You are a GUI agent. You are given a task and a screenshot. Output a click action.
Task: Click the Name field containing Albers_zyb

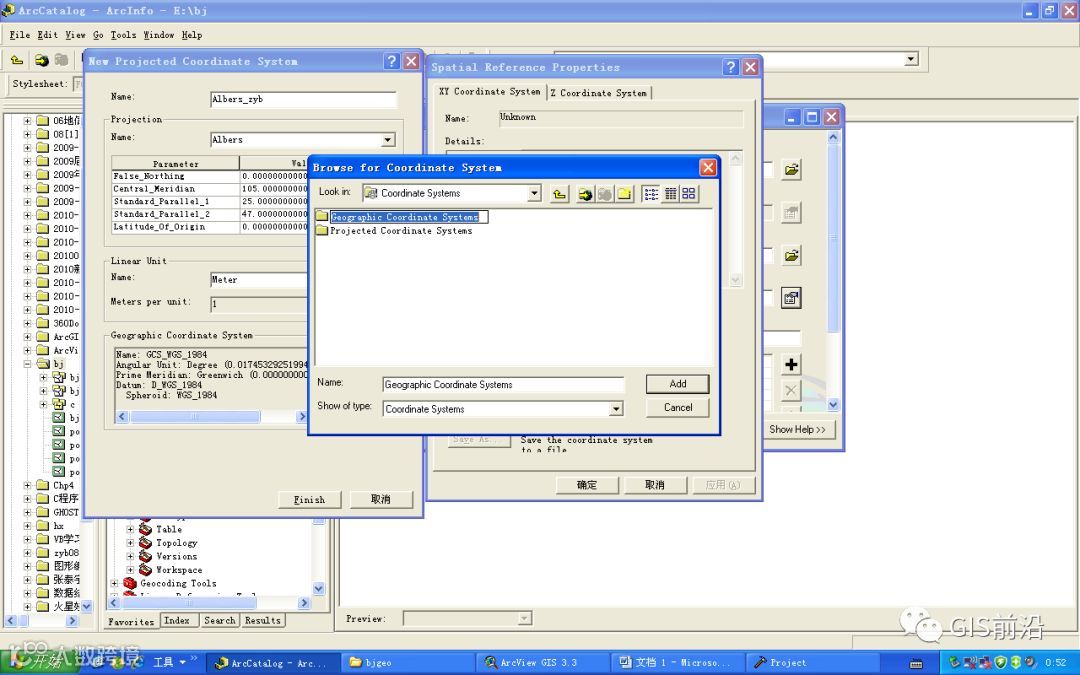(303, 100)
